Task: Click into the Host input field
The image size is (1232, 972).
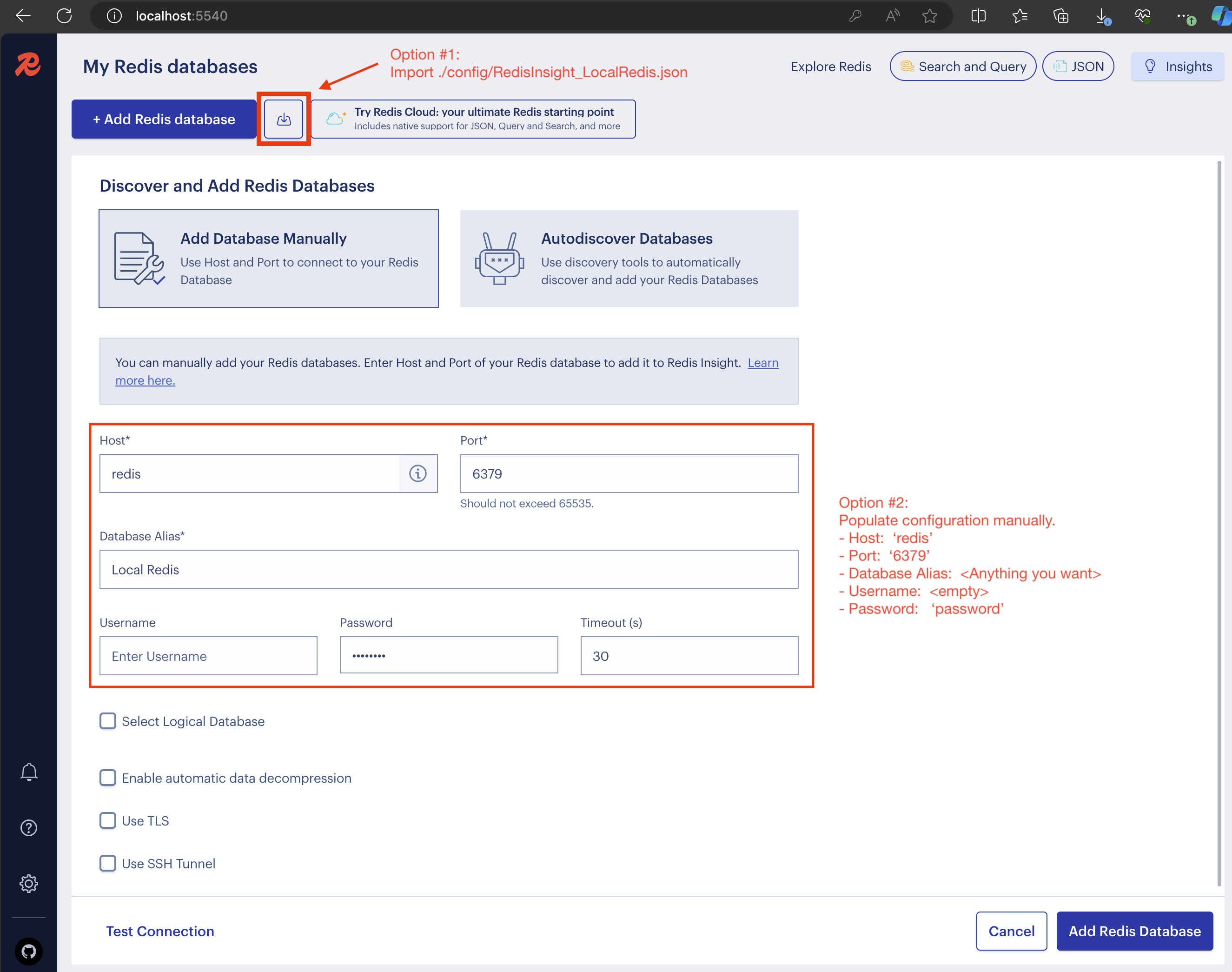Action: [249, 473]
